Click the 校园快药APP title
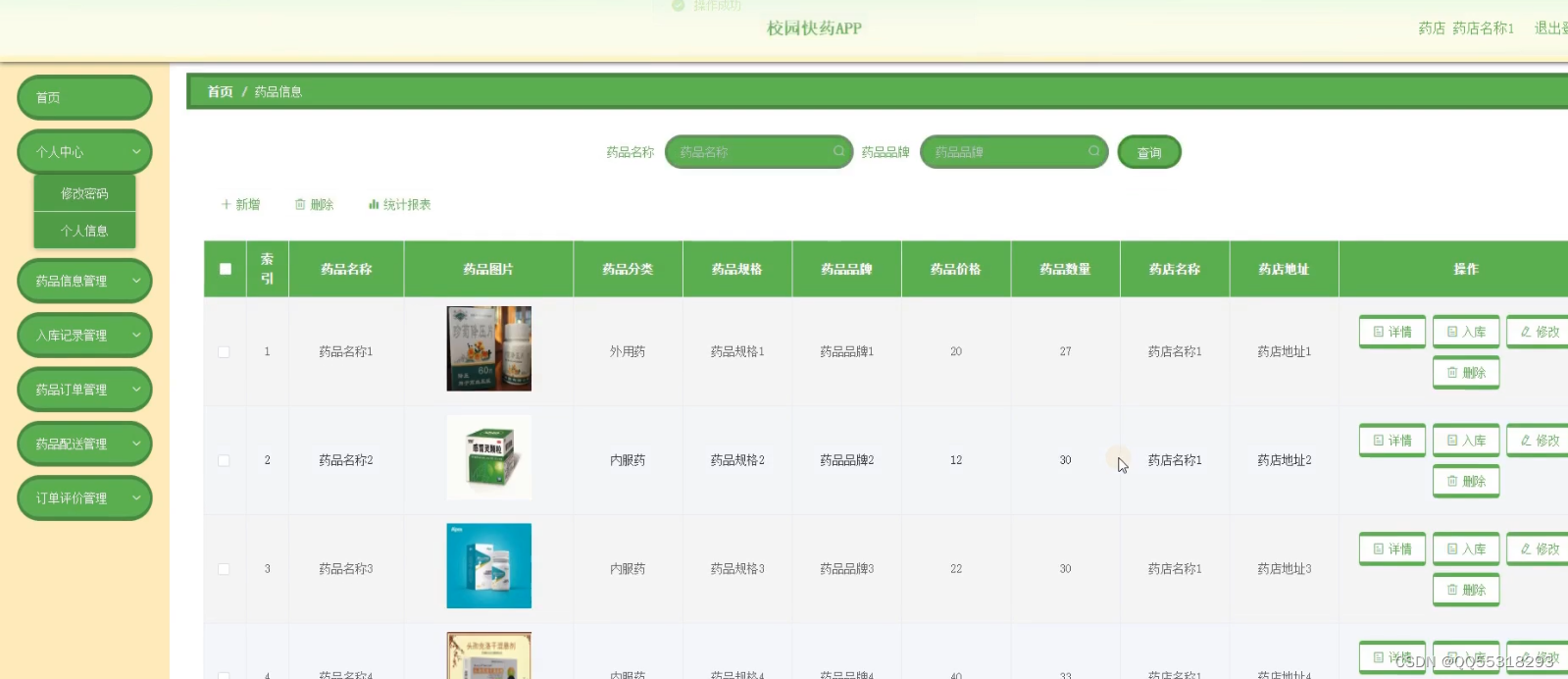1568x679 pixels. [x=814, y=28]
